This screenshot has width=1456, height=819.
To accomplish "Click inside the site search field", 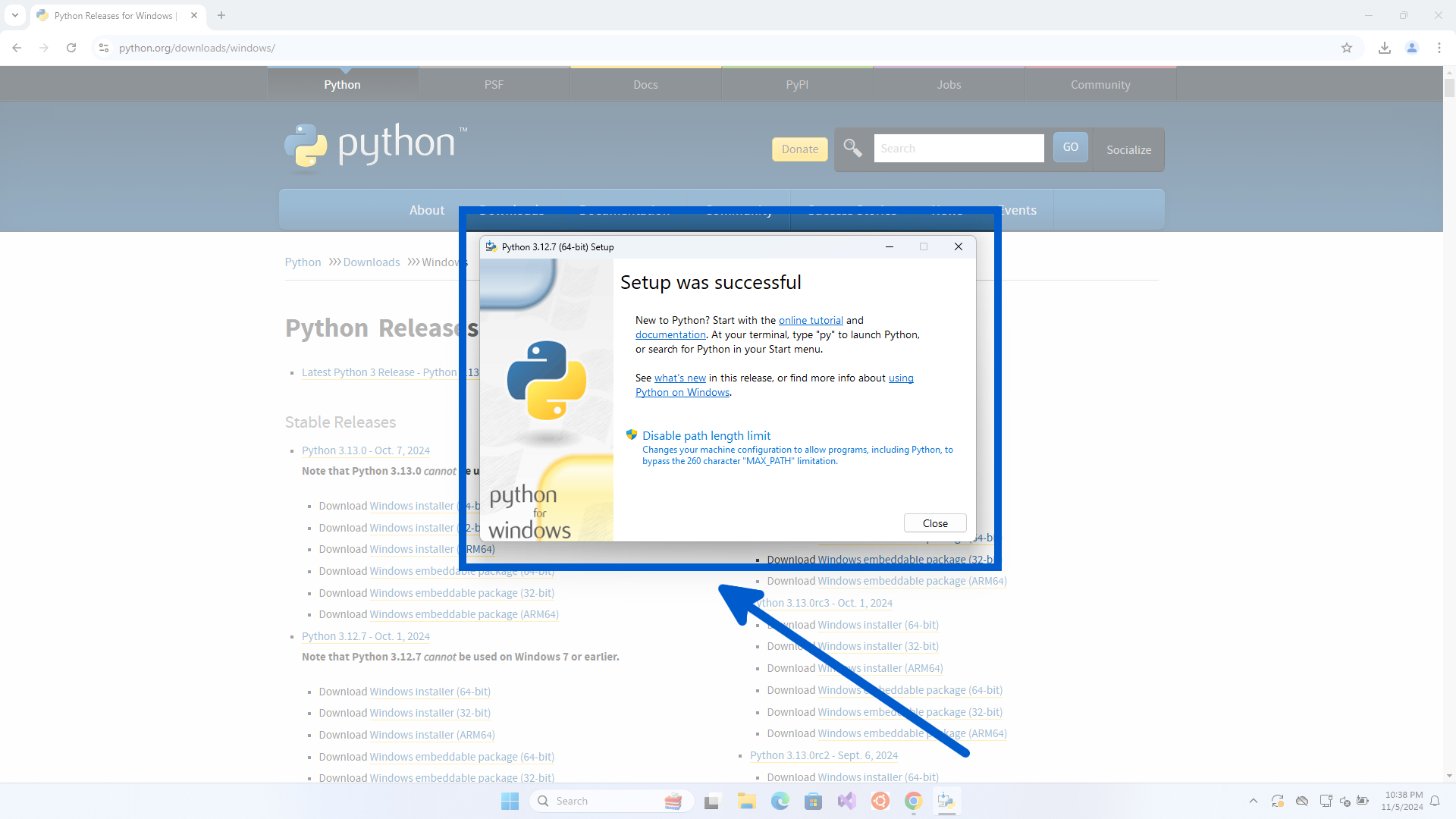I will pyautogui.click(x=958, y=148).
